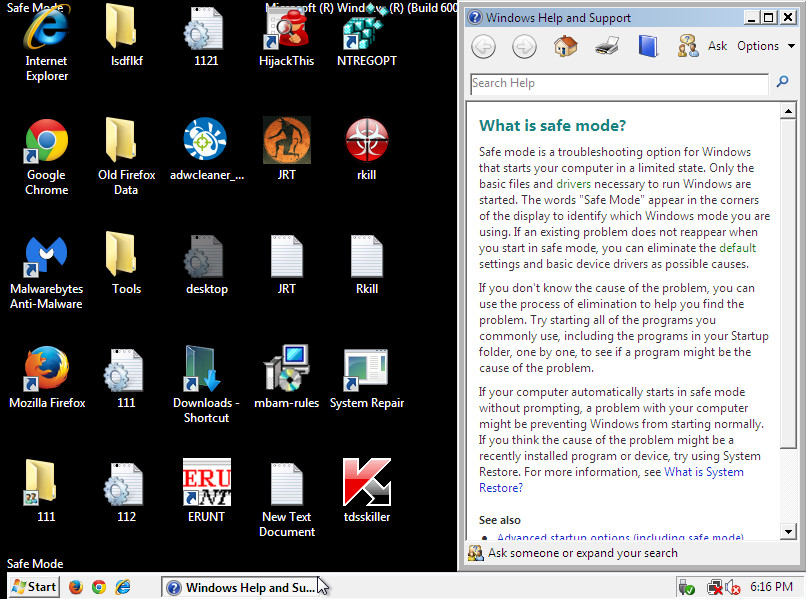
Task: Open the Options dropdown menu
Action: (x=766, y=46)
